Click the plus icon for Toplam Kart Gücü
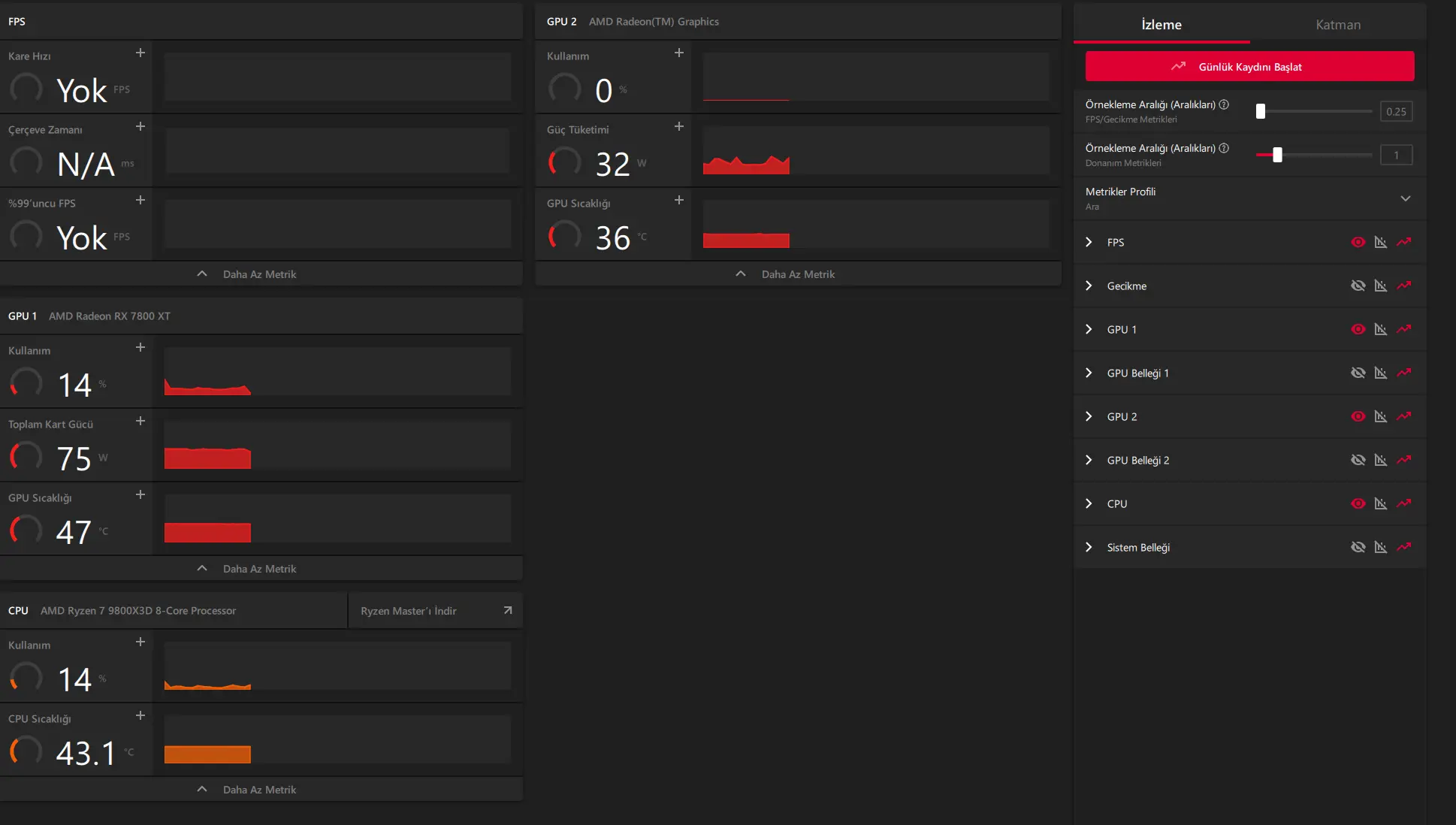 (x=140, y=422)
